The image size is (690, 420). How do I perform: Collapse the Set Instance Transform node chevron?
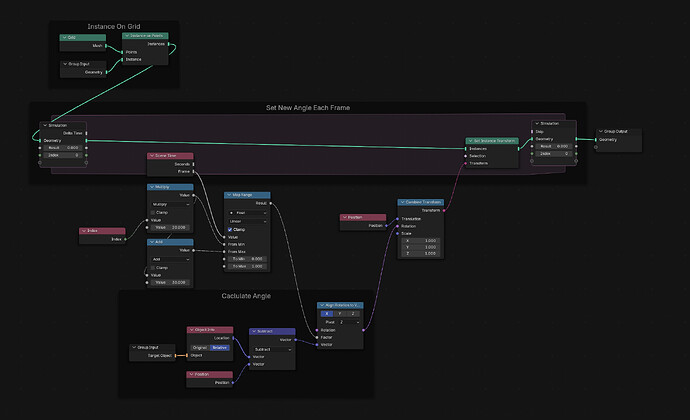[x=470, y=141]
